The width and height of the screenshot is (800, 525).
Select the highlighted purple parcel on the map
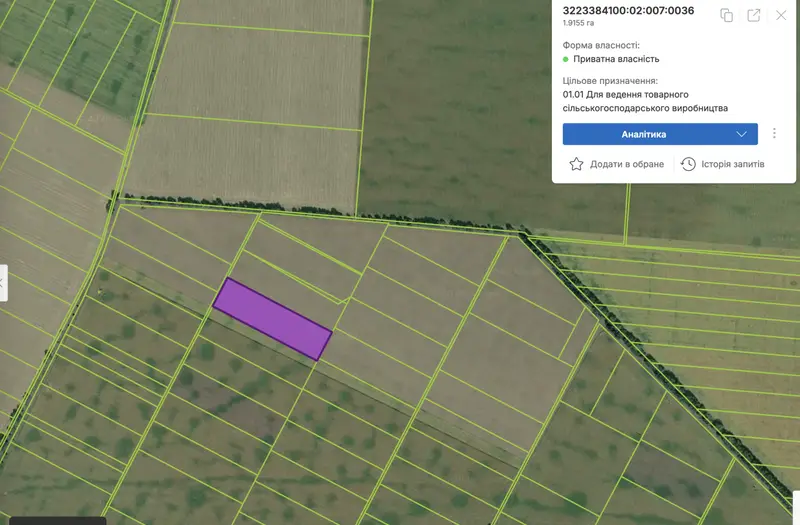pyautogui.click(x=272, y=319)
